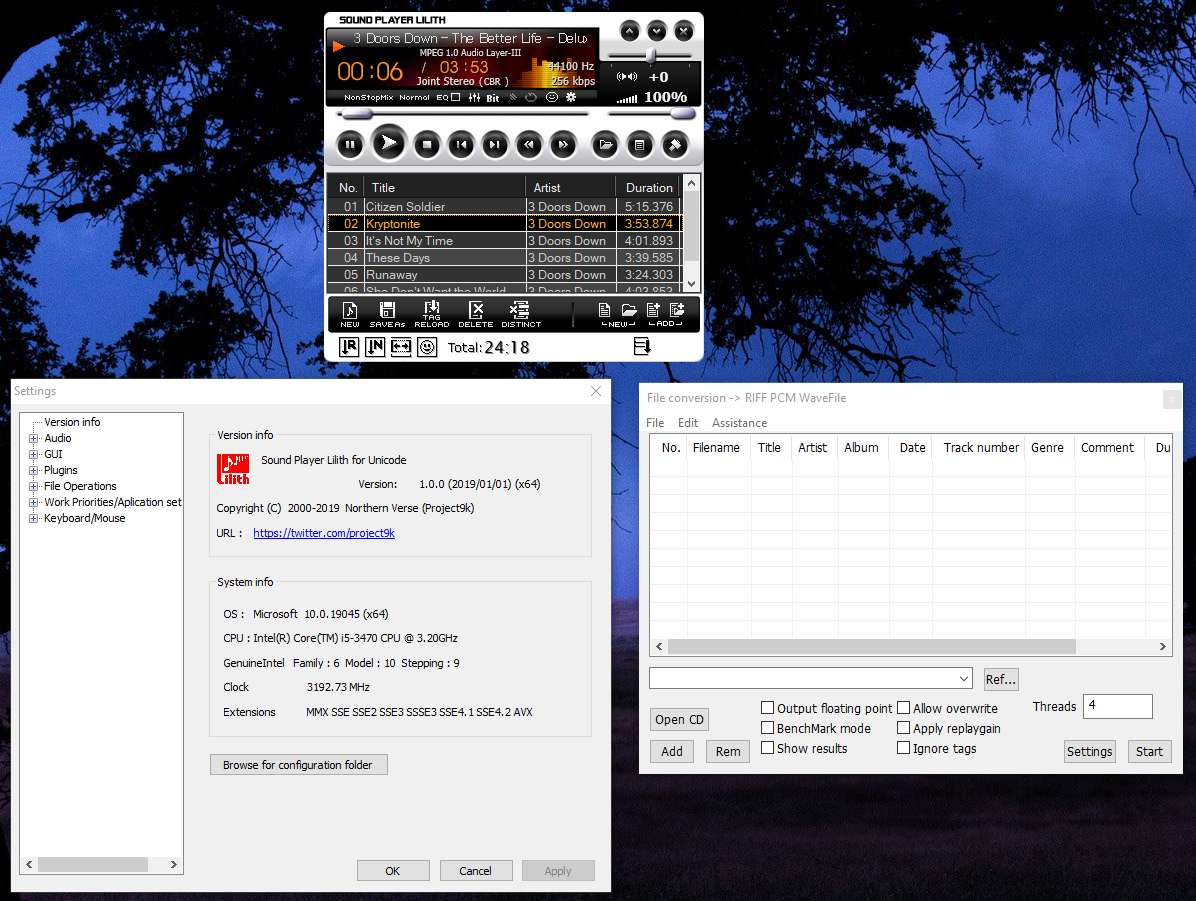Click the Track number column header
This screenshot has height=901, width=1196.
coord(980,448)
